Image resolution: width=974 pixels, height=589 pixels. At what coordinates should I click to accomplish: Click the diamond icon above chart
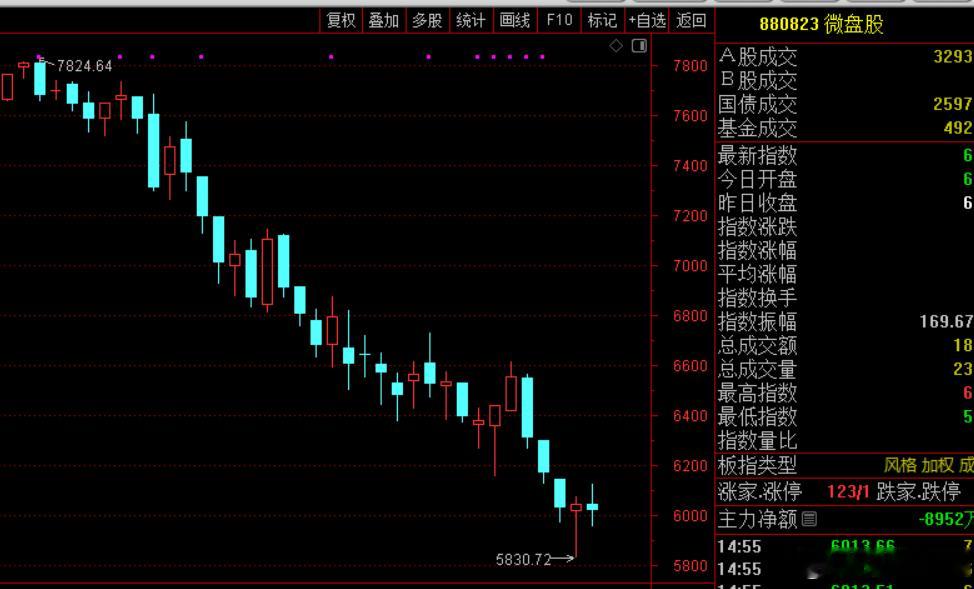tap(616, 45)
